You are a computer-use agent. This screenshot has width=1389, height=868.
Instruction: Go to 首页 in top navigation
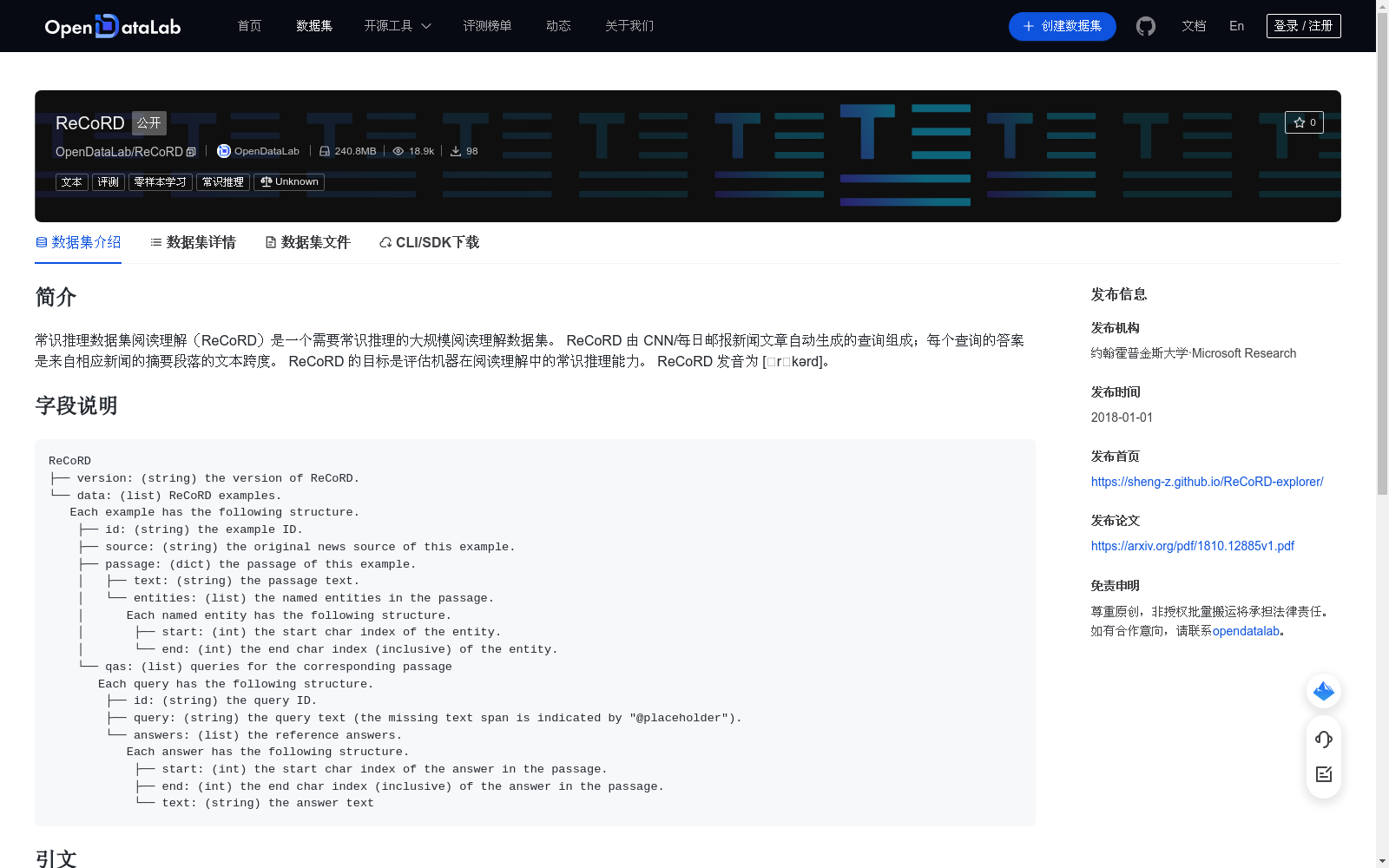[x=249, y=26]
